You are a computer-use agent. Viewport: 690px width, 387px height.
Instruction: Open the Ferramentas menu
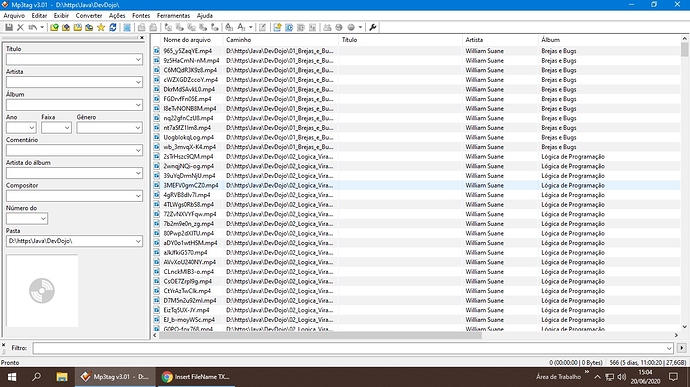click(x=173, y=15)
